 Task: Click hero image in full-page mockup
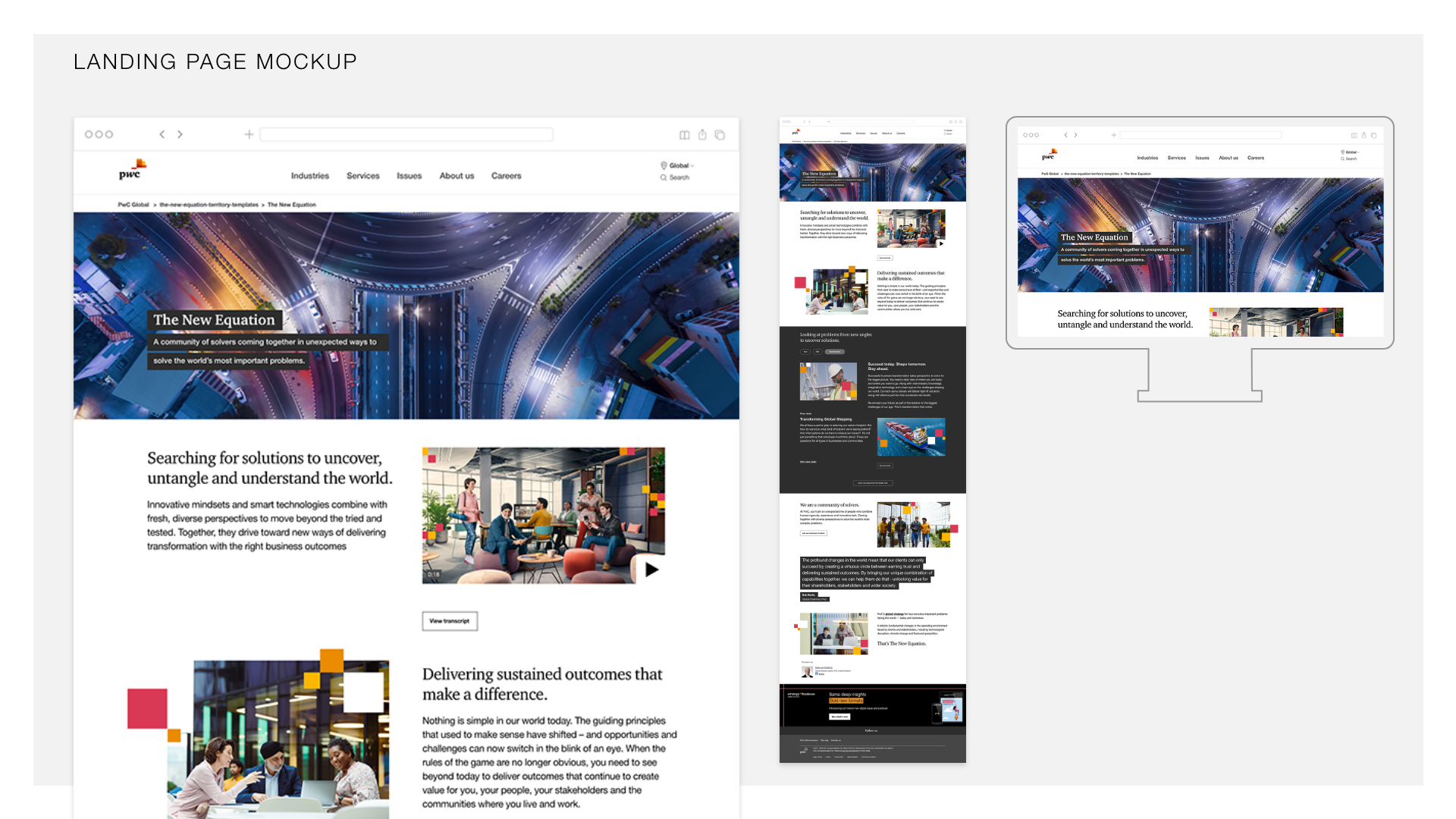pyautogui.click(x=873, y=172)
